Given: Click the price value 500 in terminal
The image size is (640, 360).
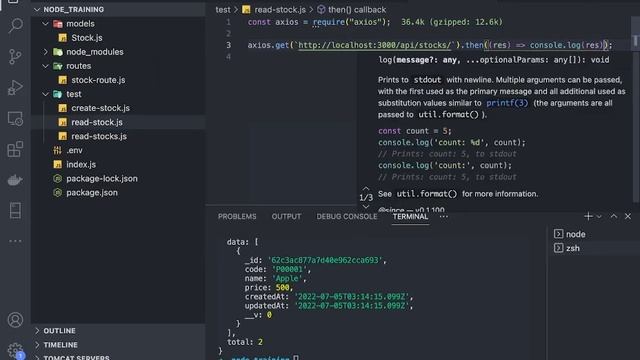Looking at the screenshot, I should tap(283, 287).
